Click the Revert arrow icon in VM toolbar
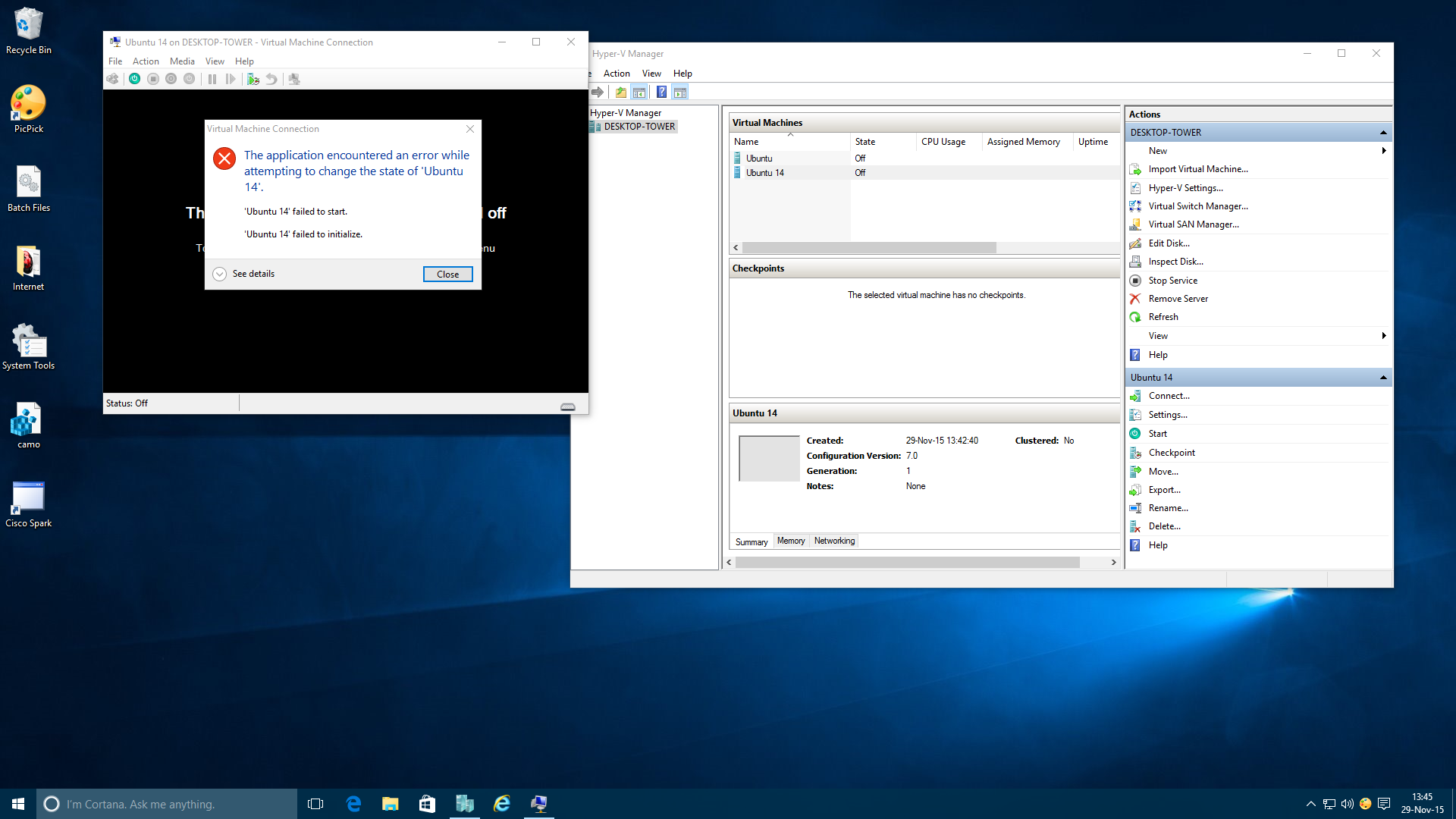Image resolution: width=1456 pixels, height=819 pixels. click(271, 79)
